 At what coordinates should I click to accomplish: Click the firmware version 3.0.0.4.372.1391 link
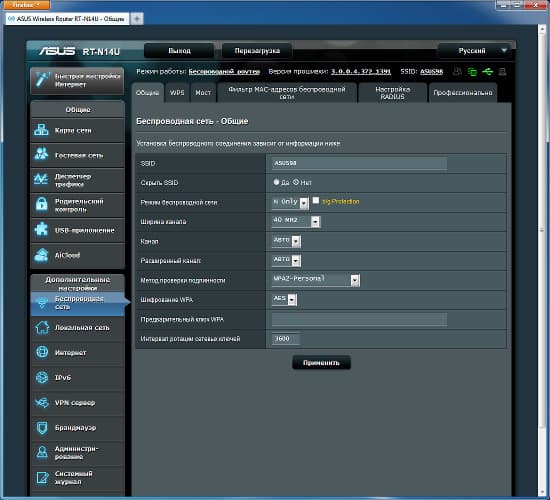361,72
